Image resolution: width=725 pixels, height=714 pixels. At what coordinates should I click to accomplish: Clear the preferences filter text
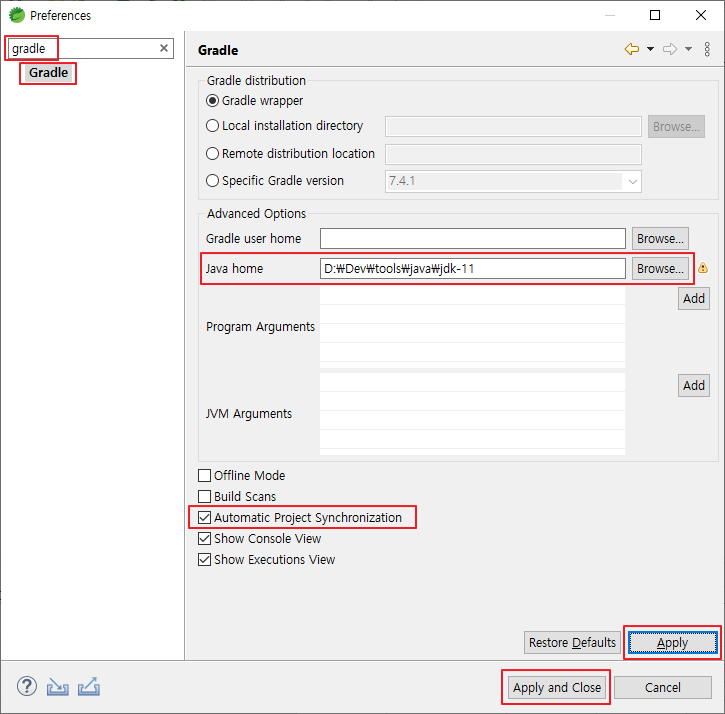164,48
